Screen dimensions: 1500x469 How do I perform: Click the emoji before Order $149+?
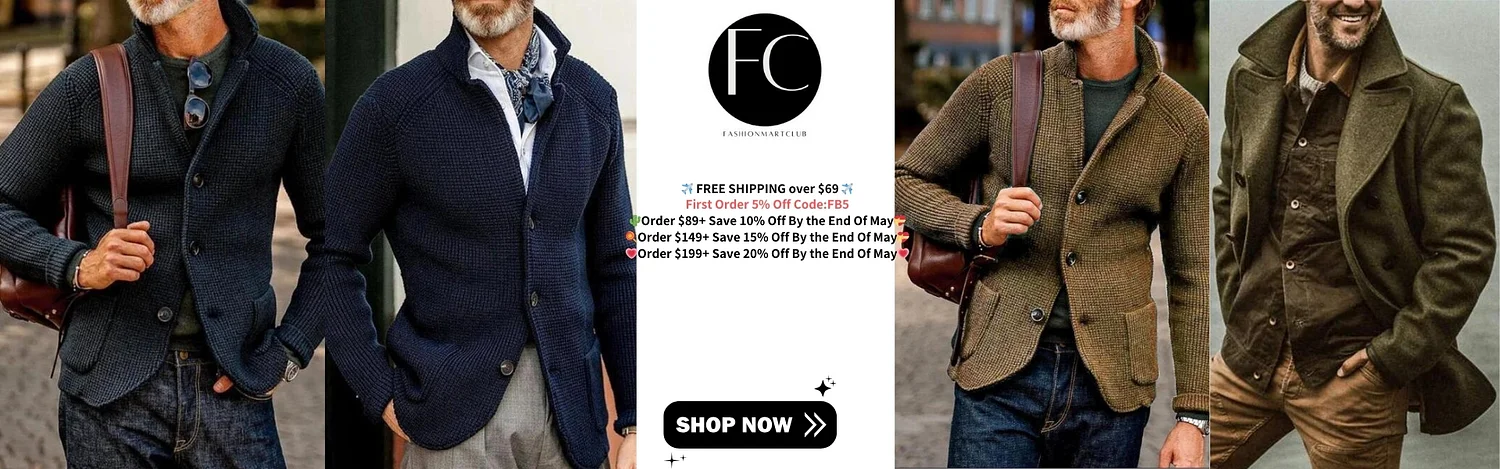point(631,237)
